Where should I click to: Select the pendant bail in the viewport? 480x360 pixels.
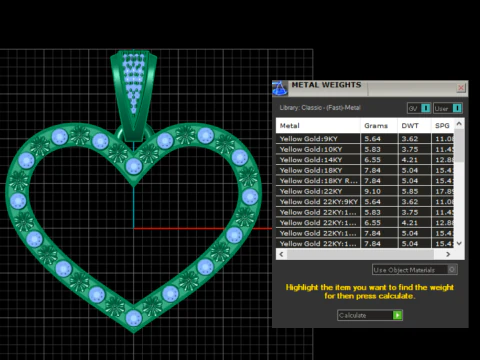pyautogui.click(x=133, y=95)
